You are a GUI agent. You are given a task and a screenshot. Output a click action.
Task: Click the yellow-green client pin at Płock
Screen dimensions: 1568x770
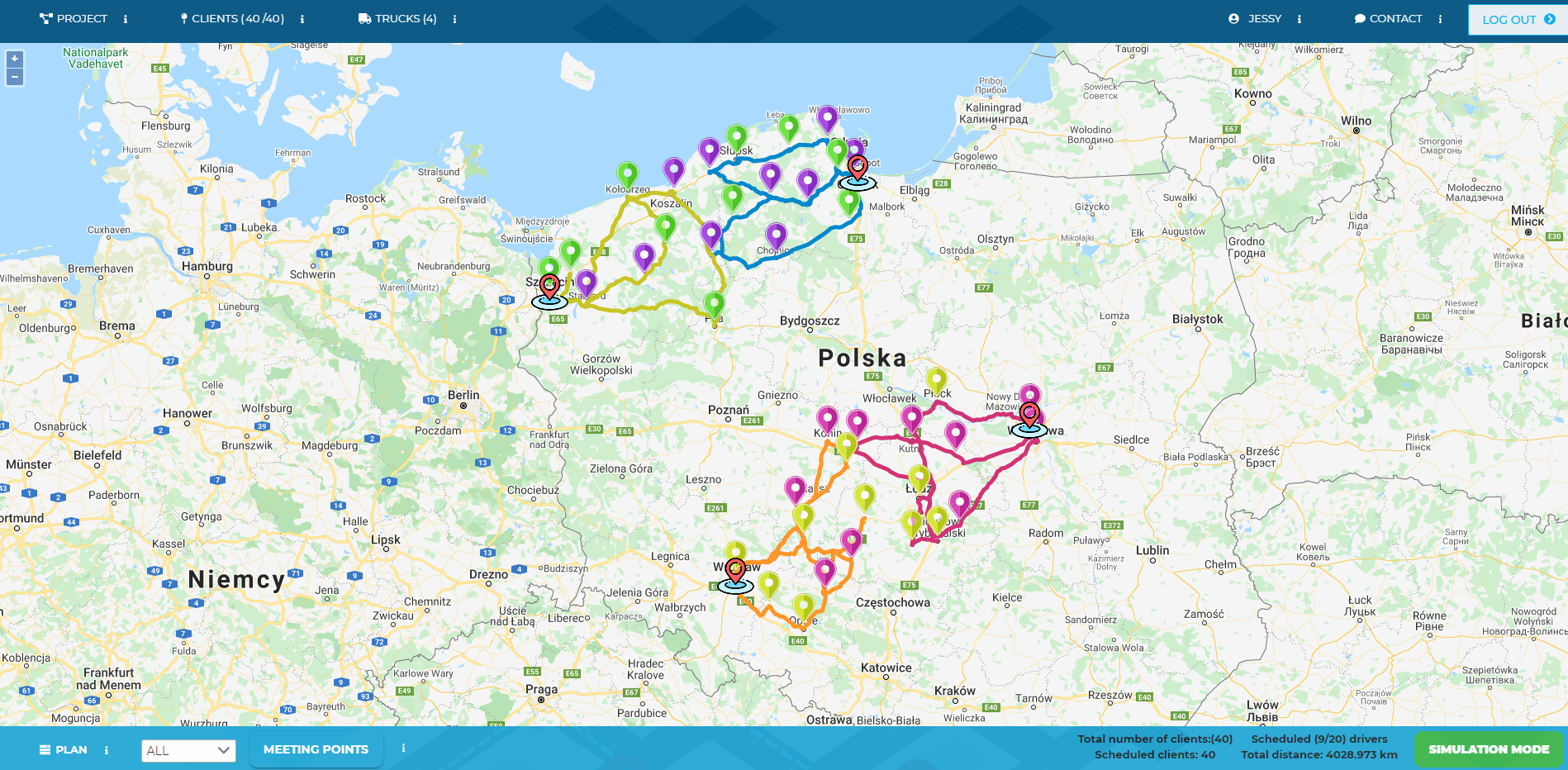pyautogui.click(x=936, y=382)
